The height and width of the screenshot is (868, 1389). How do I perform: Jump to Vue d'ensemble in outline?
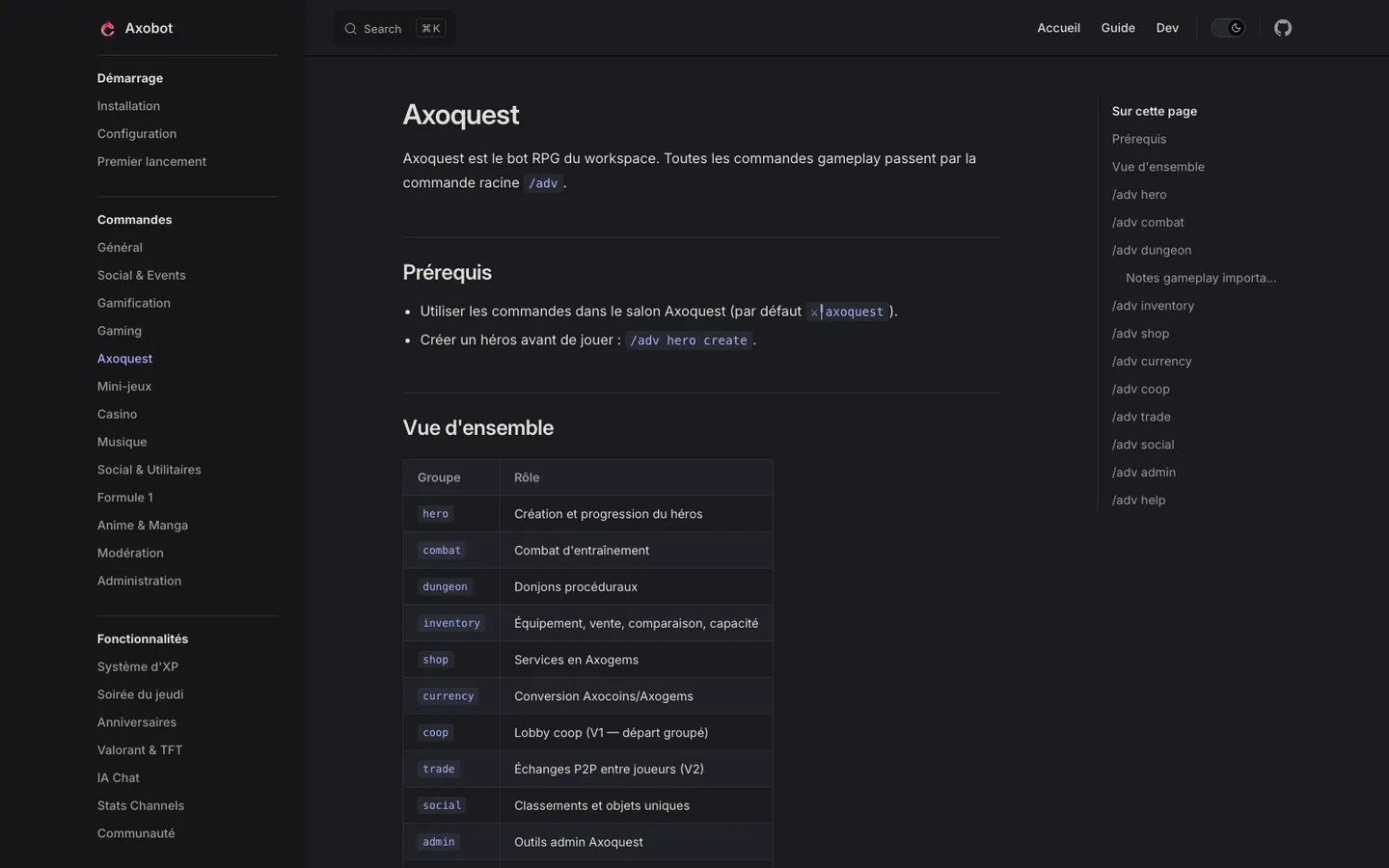[x=1158, y=167]
